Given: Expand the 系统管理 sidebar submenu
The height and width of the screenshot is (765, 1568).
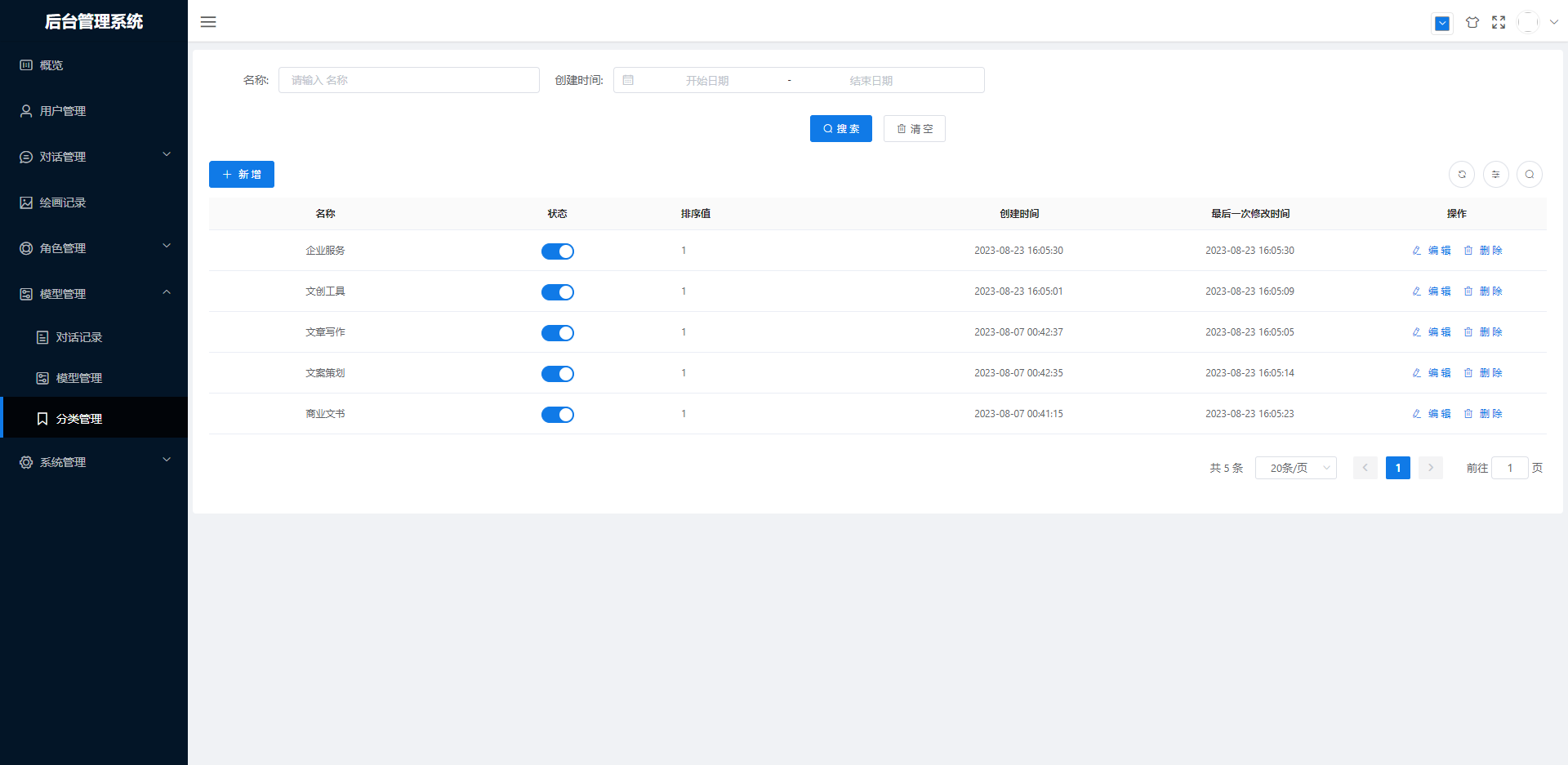Looking at the screenshot, I should pyautogui.click(x=94, y=462).
